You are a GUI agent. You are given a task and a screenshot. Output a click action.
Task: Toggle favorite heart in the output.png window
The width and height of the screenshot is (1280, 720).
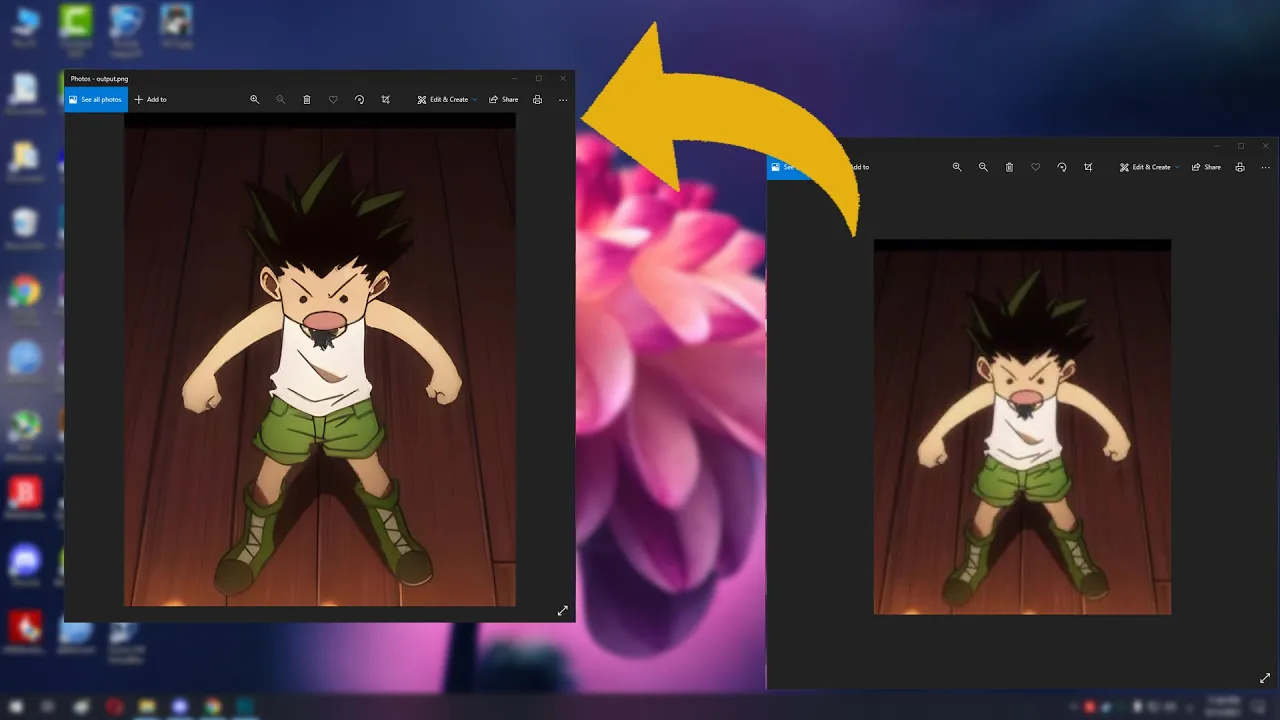pyautogui.click(x=333, y=100)
